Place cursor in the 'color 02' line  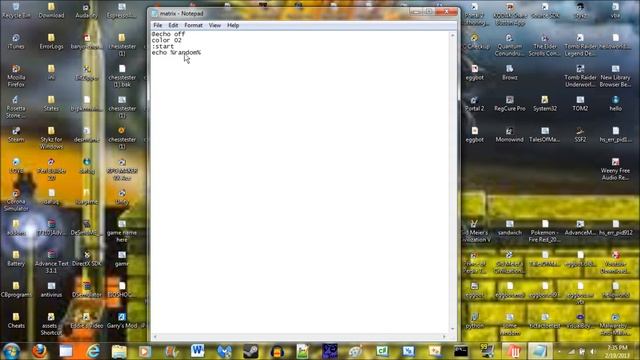[x=167, y=40]
